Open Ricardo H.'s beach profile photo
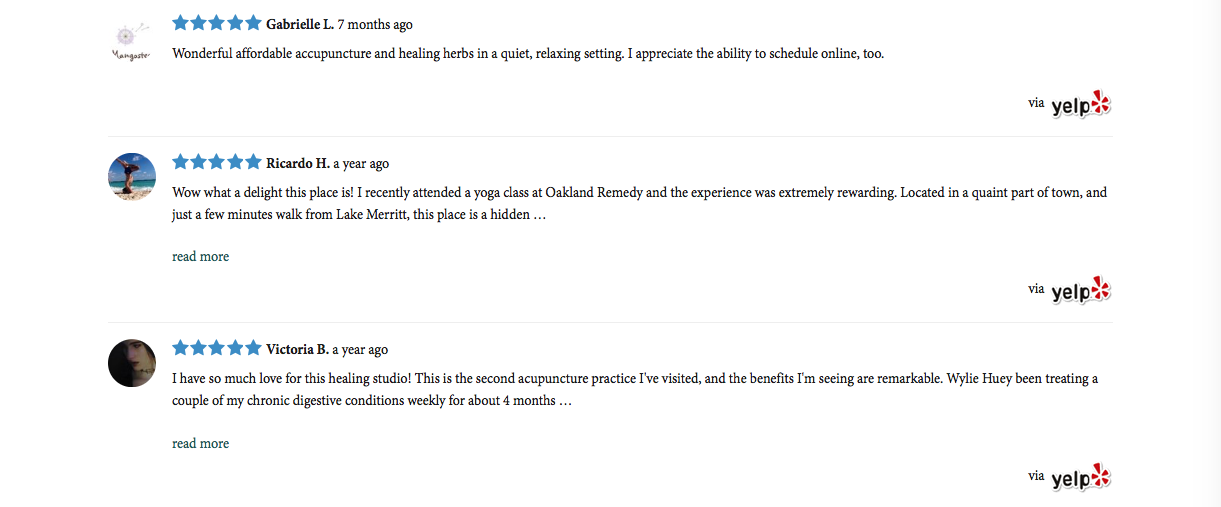The height and width of the screenshot is (507, 1221). click(x=132, y=177)
